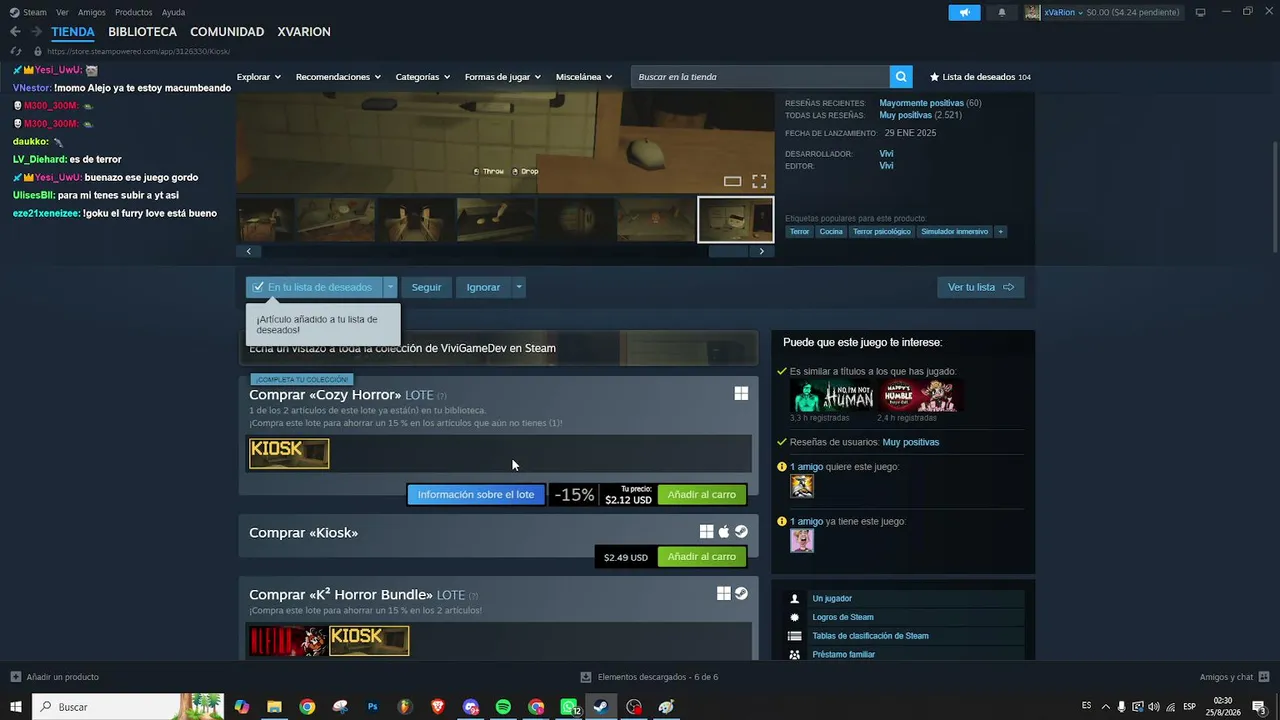Image resolution: width=1280 pixels, height=720 pixels.
Task: Go forward with the Steam forward arrow
Action: [x=36, y=32]
